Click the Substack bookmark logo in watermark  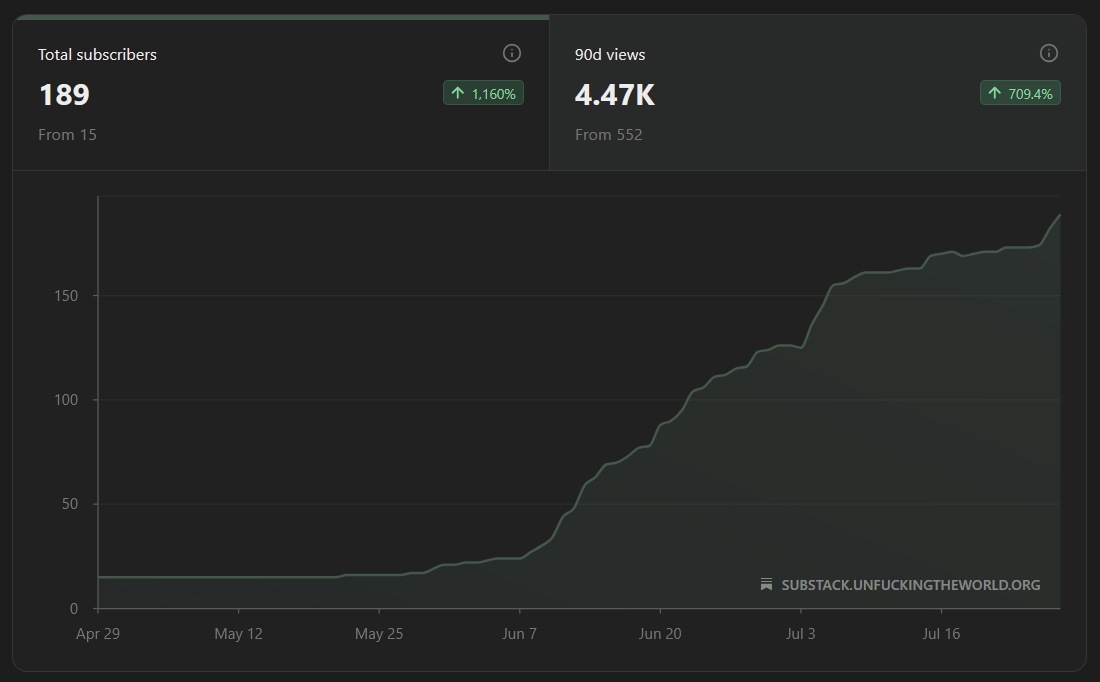(x=767, y=584)
